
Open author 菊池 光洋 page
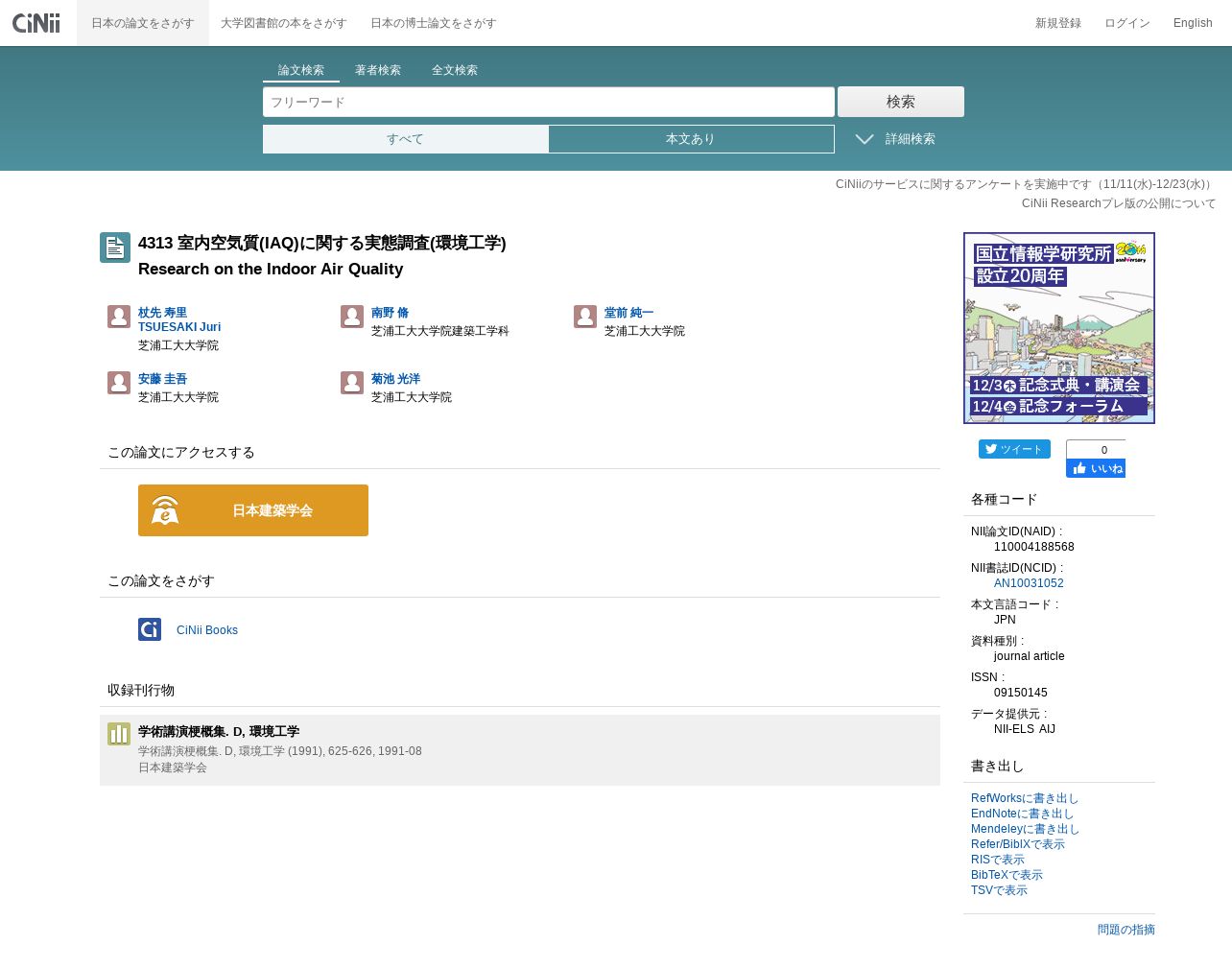pyautogui.click(x=396, y=379)
